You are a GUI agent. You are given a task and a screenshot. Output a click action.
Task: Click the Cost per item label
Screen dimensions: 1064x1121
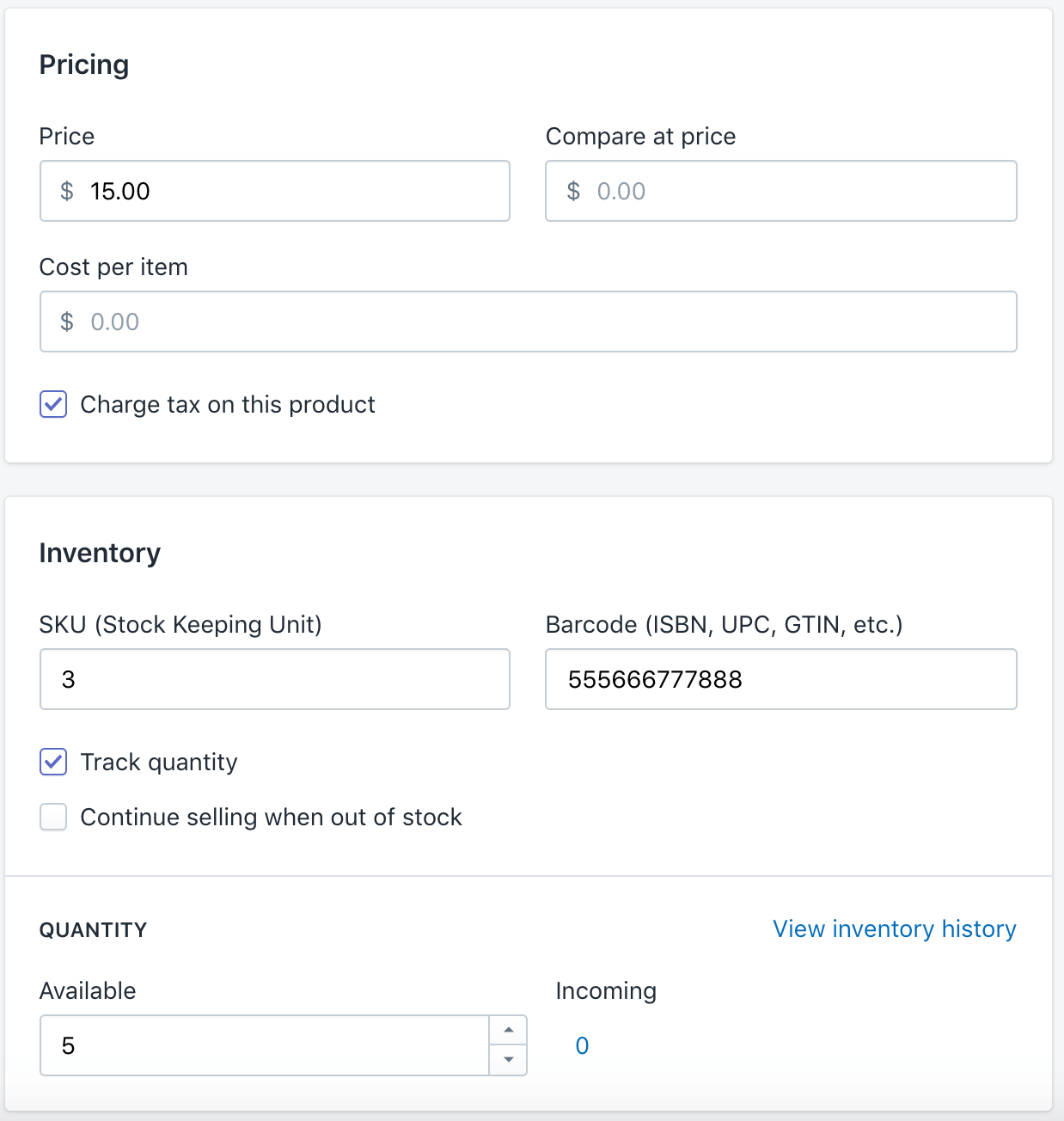pyautogui.click(x=113, y=267)
